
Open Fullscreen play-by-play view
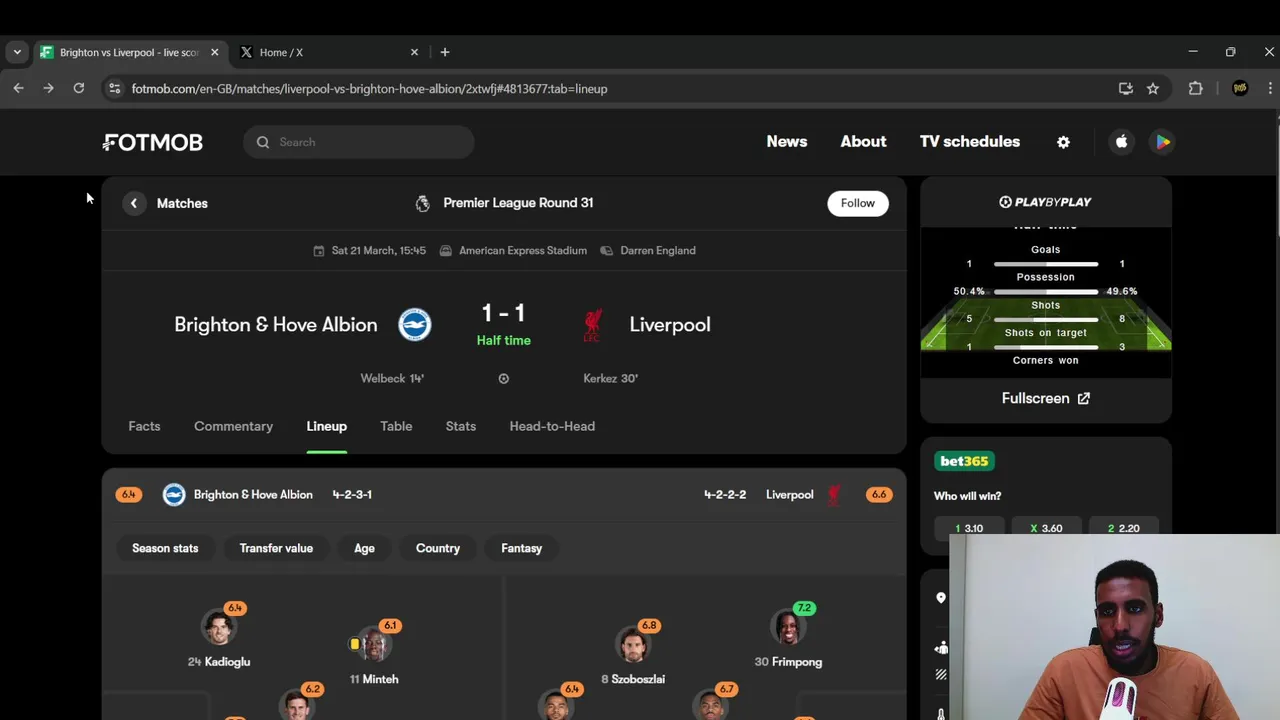[1046, 398]
